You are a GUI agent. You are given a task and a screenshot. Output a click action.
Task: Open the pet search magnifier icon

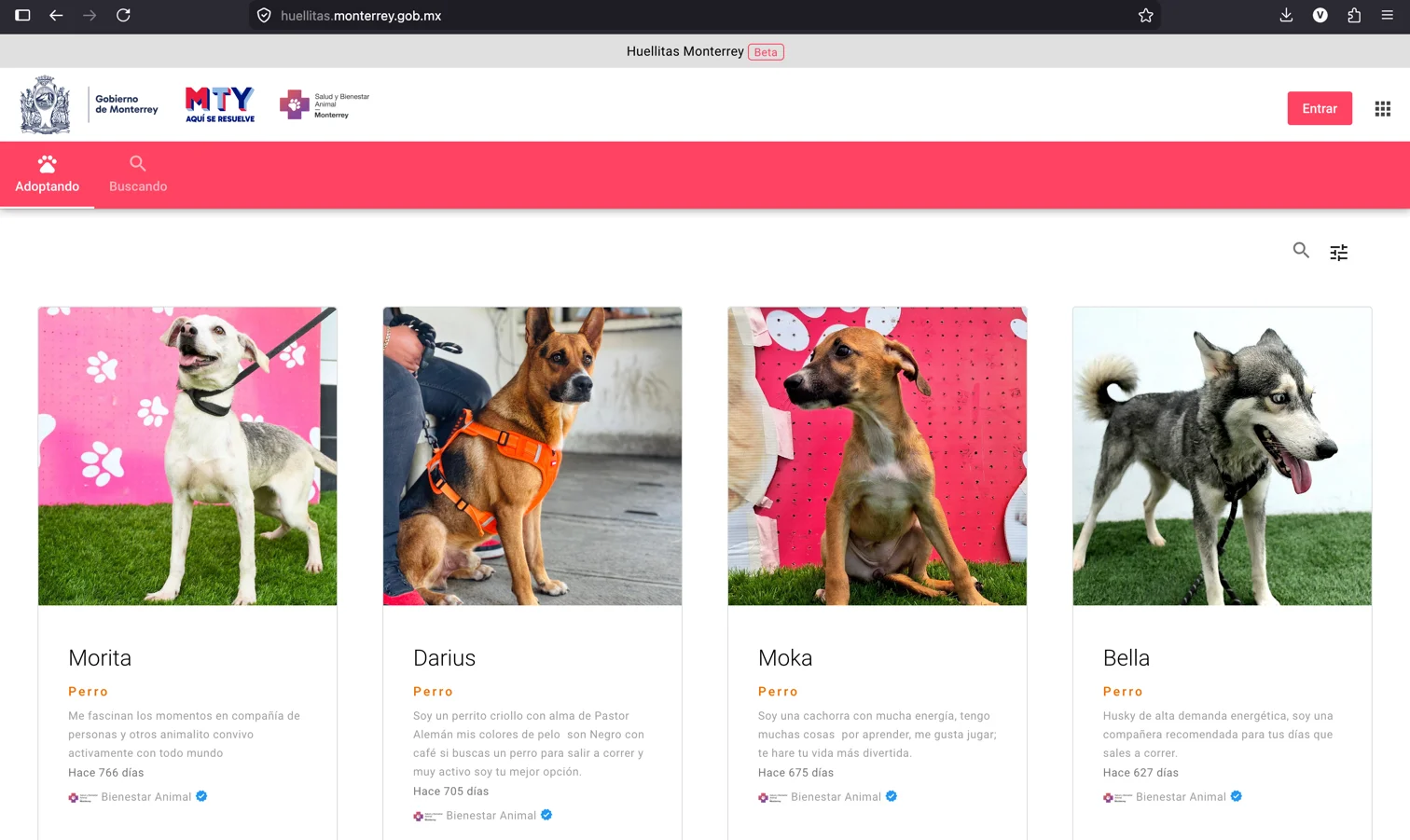1301,250
